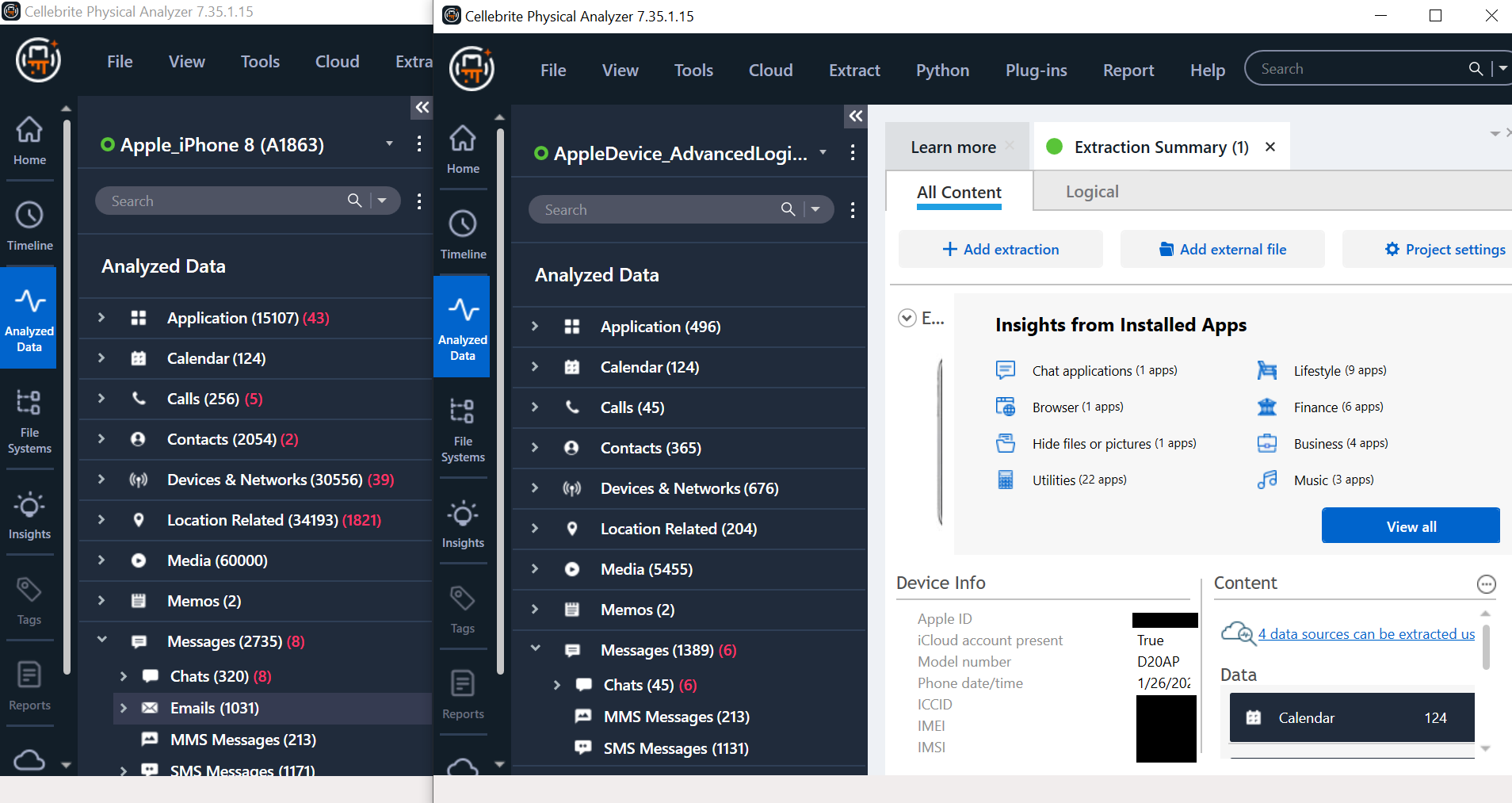The height and width of the screenshot is (803, 1512).
Task: Open Insights in the back window sidebar
Action: (29, 515)
